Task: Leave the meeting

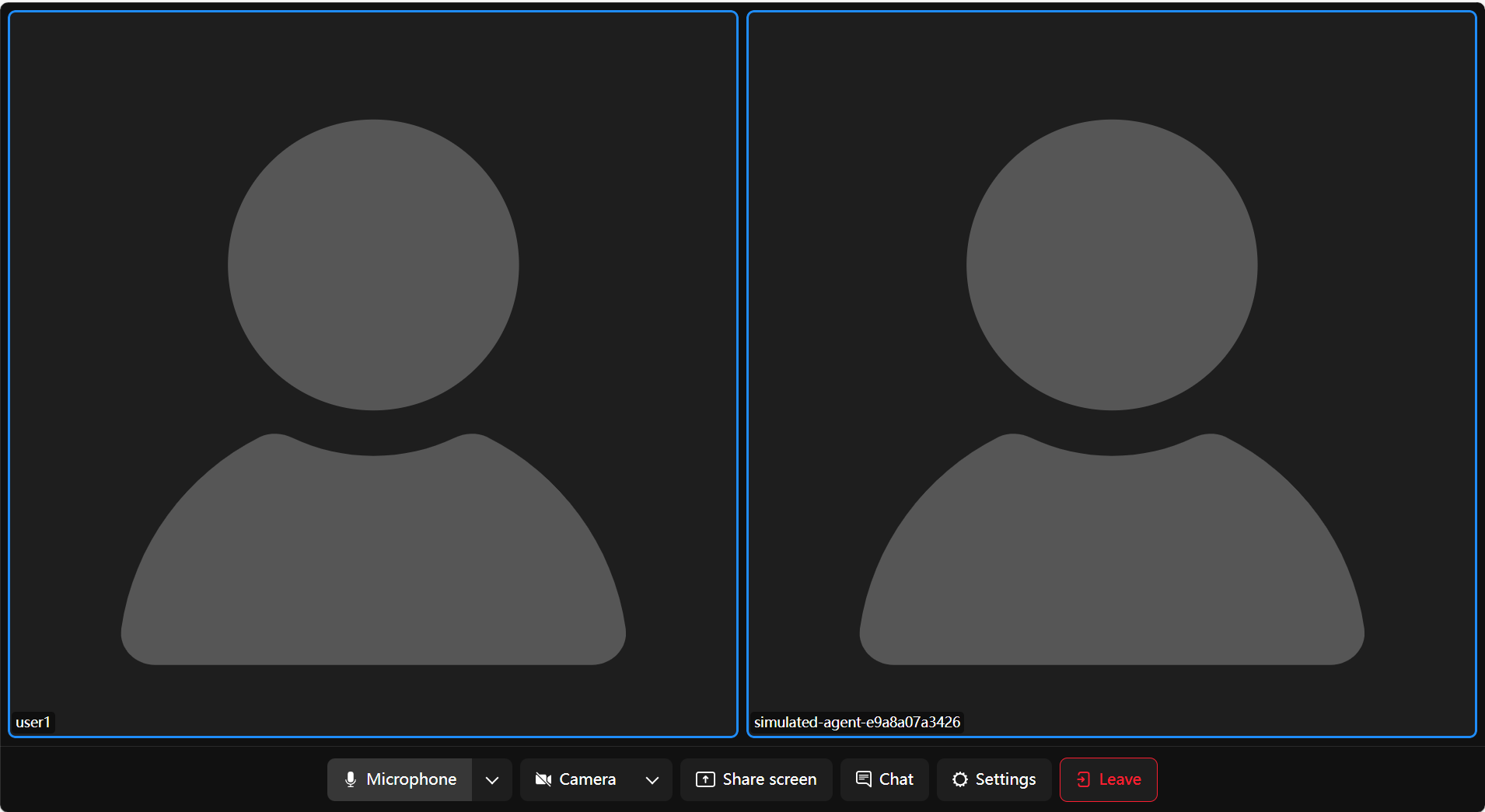Action: [1109, 779]
